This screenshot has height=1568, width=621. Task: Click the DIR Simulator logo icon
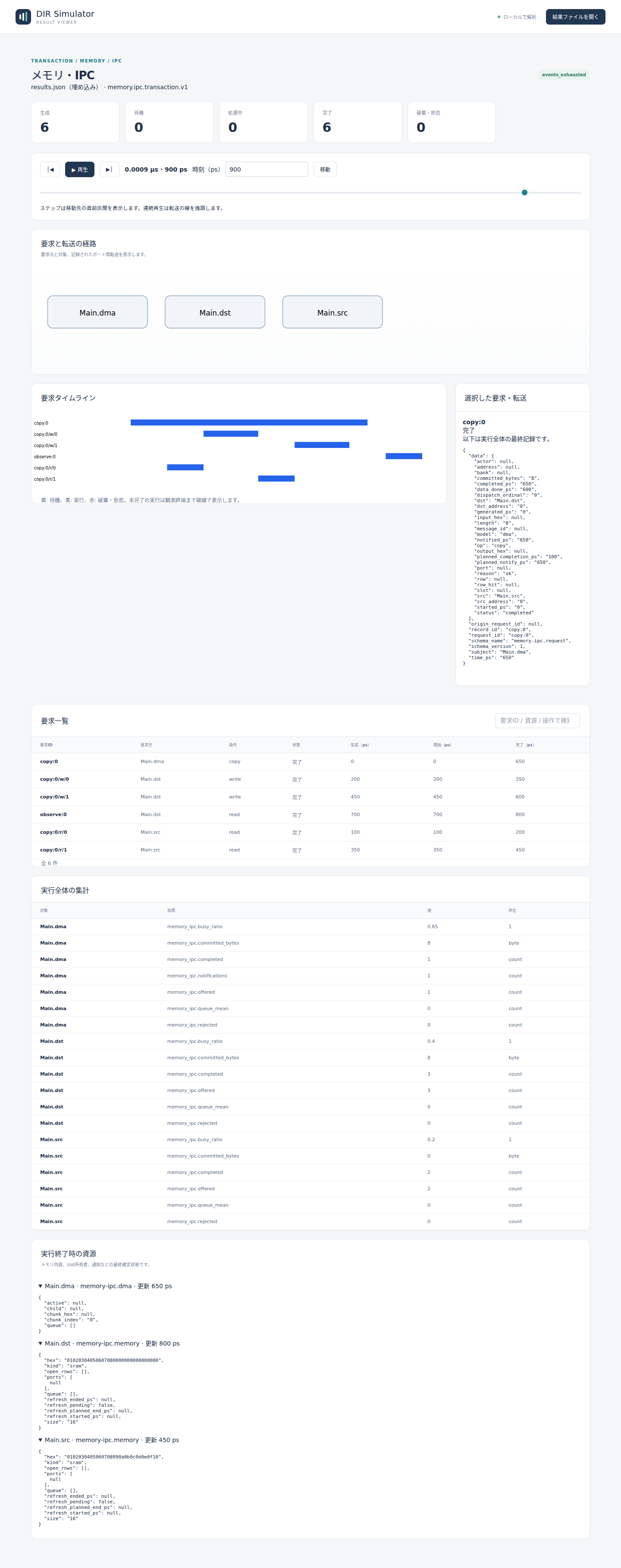pos(23,16)
